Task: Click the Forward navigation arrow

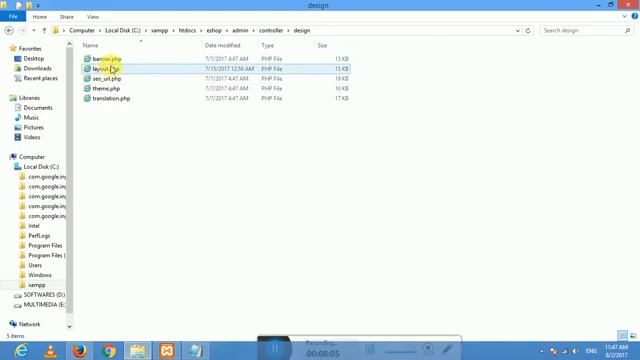Action: click(x=22, y=30)
